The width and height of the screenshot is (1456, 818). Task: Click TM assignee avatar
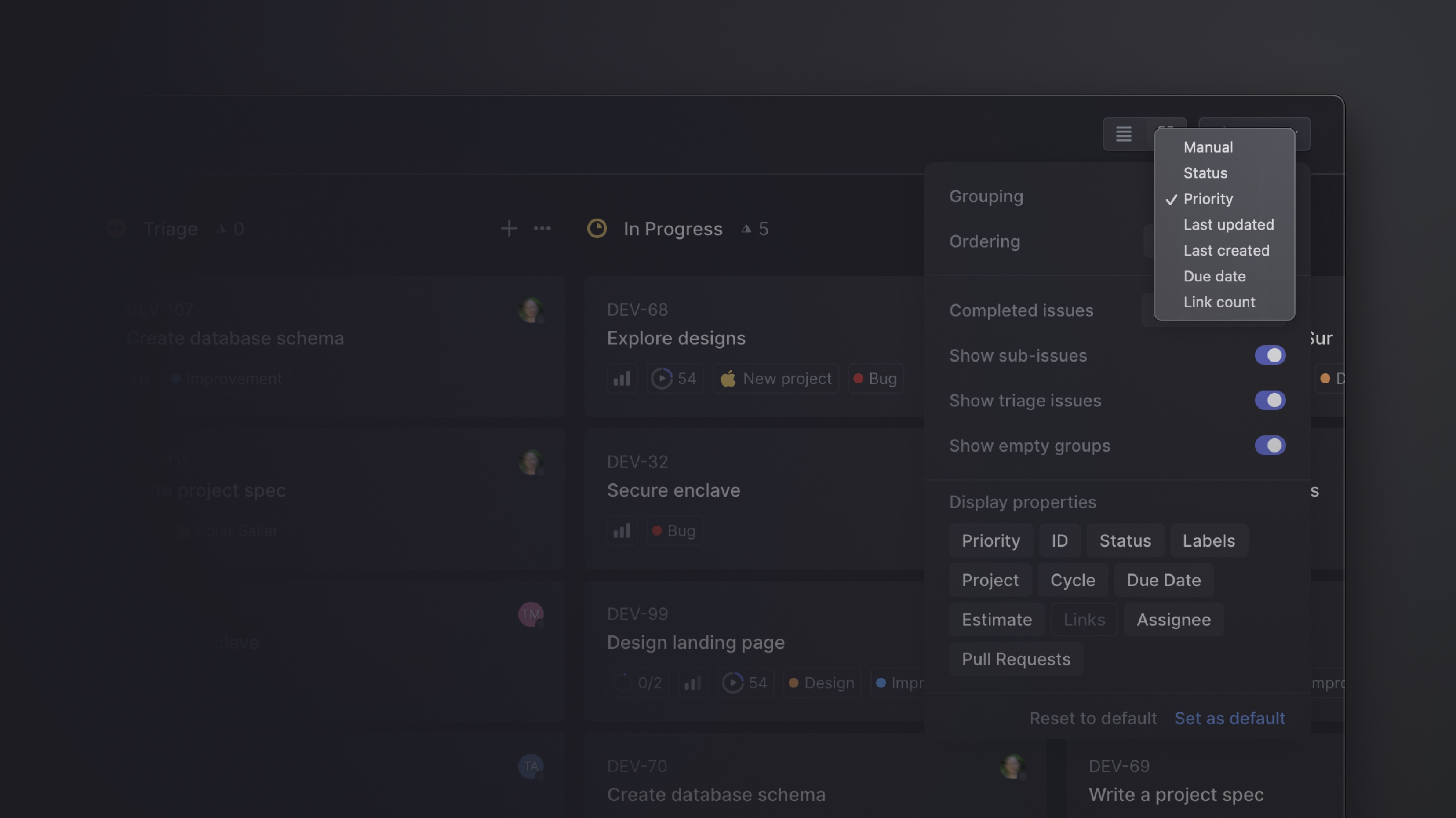tap(530, 614)
